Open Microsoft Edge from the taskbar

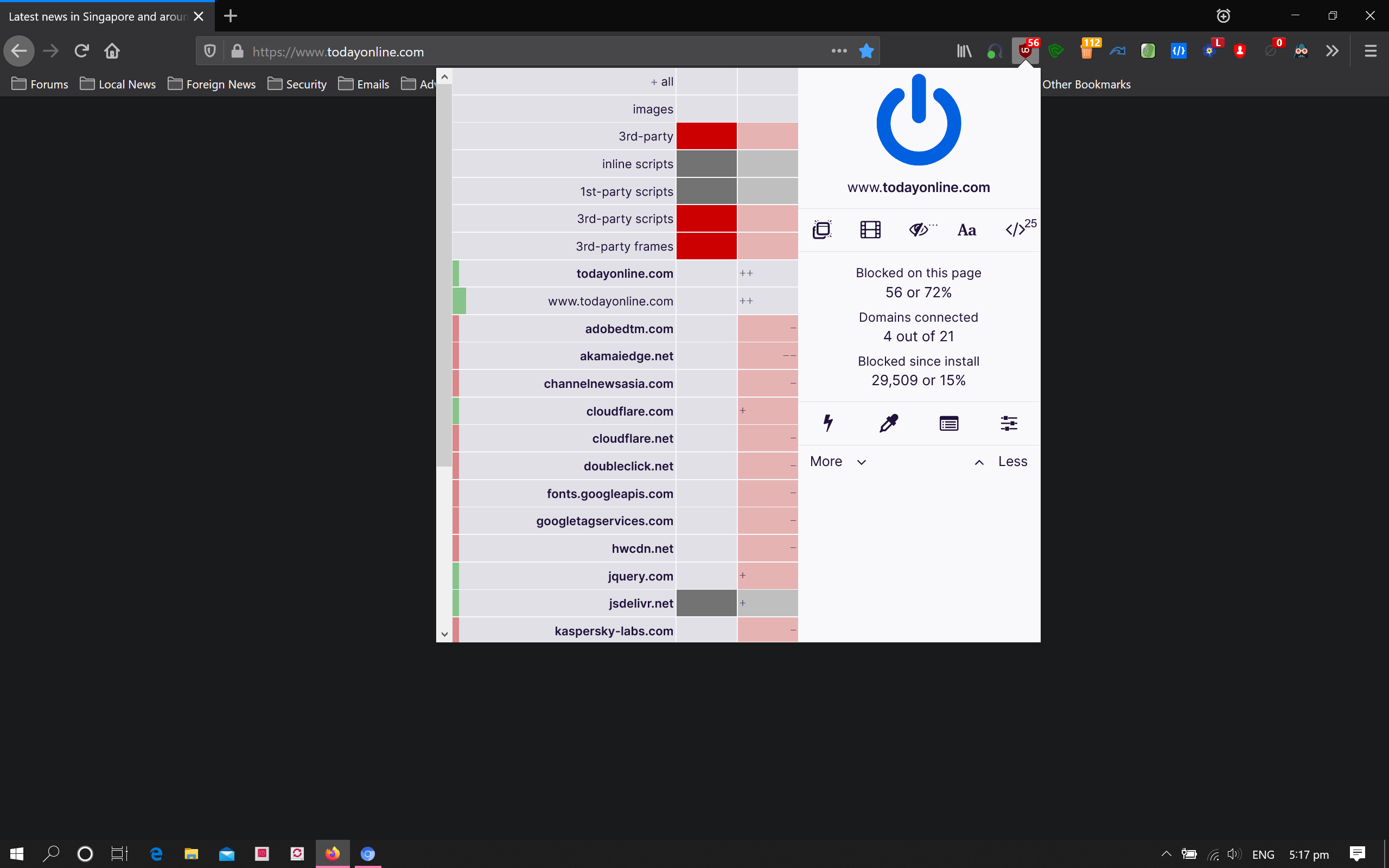click(x=156, y=854)
